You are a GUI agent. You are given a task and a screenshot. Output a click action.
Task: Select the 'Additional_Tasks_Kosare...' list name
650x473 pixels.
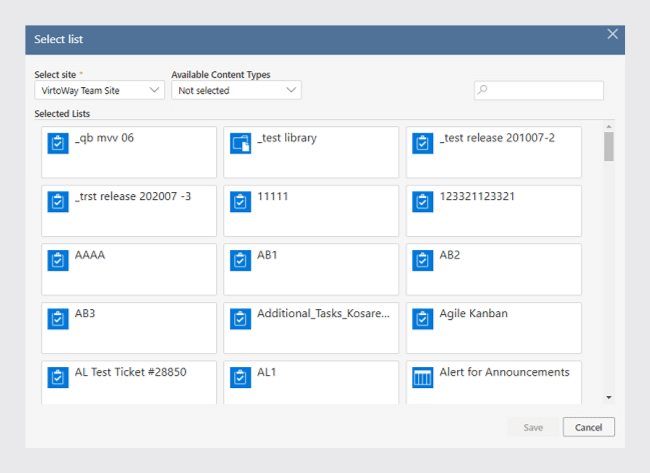tap(323, 314)
